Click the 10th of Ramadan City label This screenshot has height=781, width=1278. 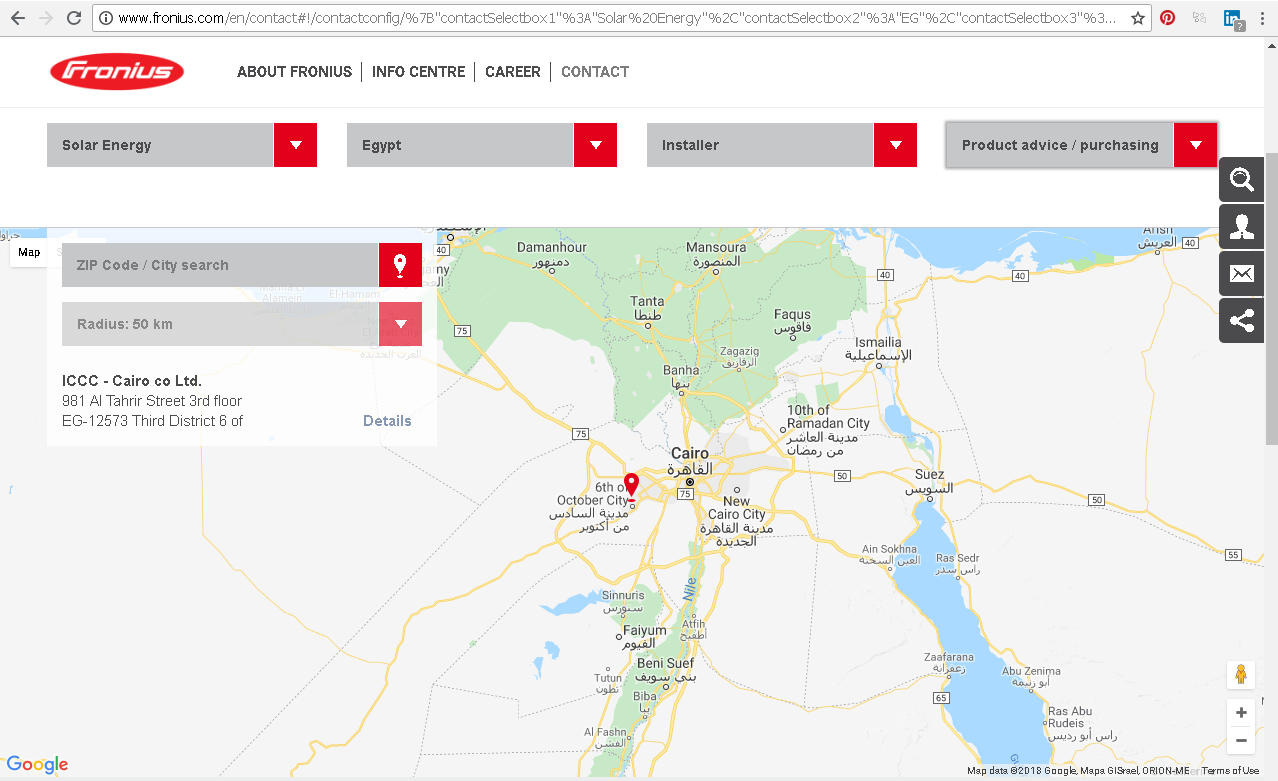tap(828, 416)
